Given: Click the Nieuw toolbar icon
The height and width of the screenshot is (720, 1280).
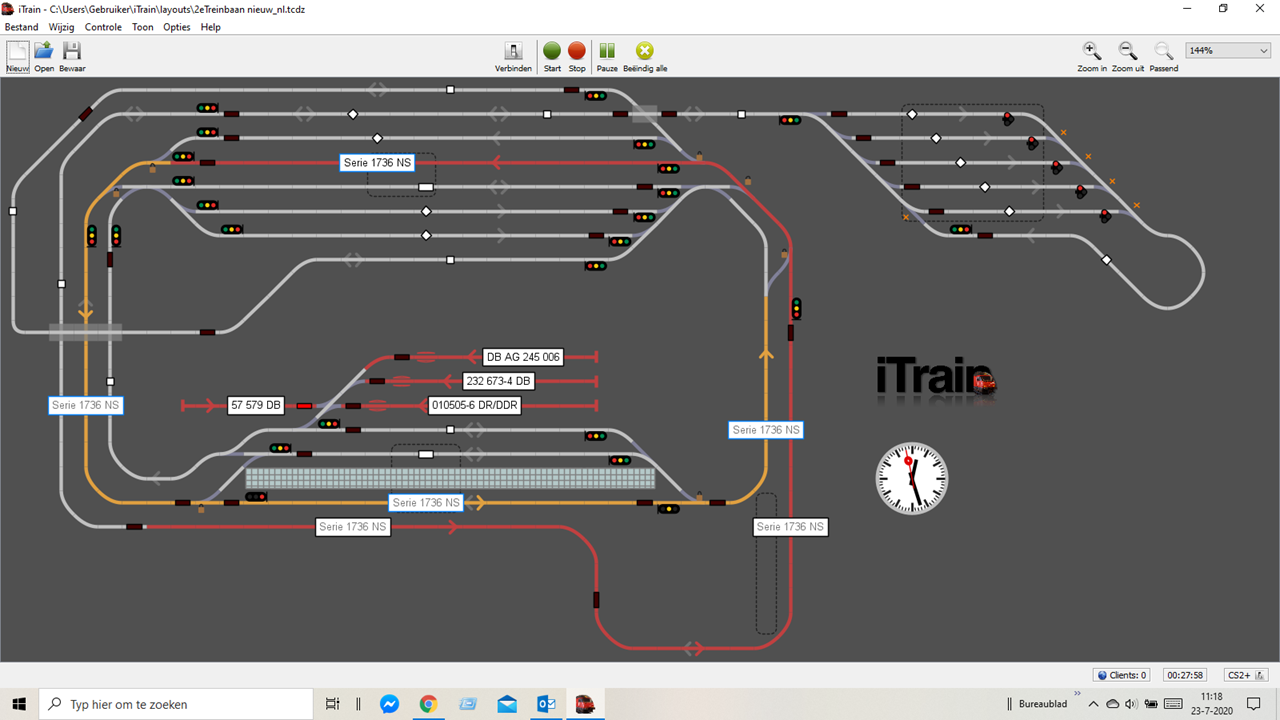Looking at the screenshot, I should point(18,56).
